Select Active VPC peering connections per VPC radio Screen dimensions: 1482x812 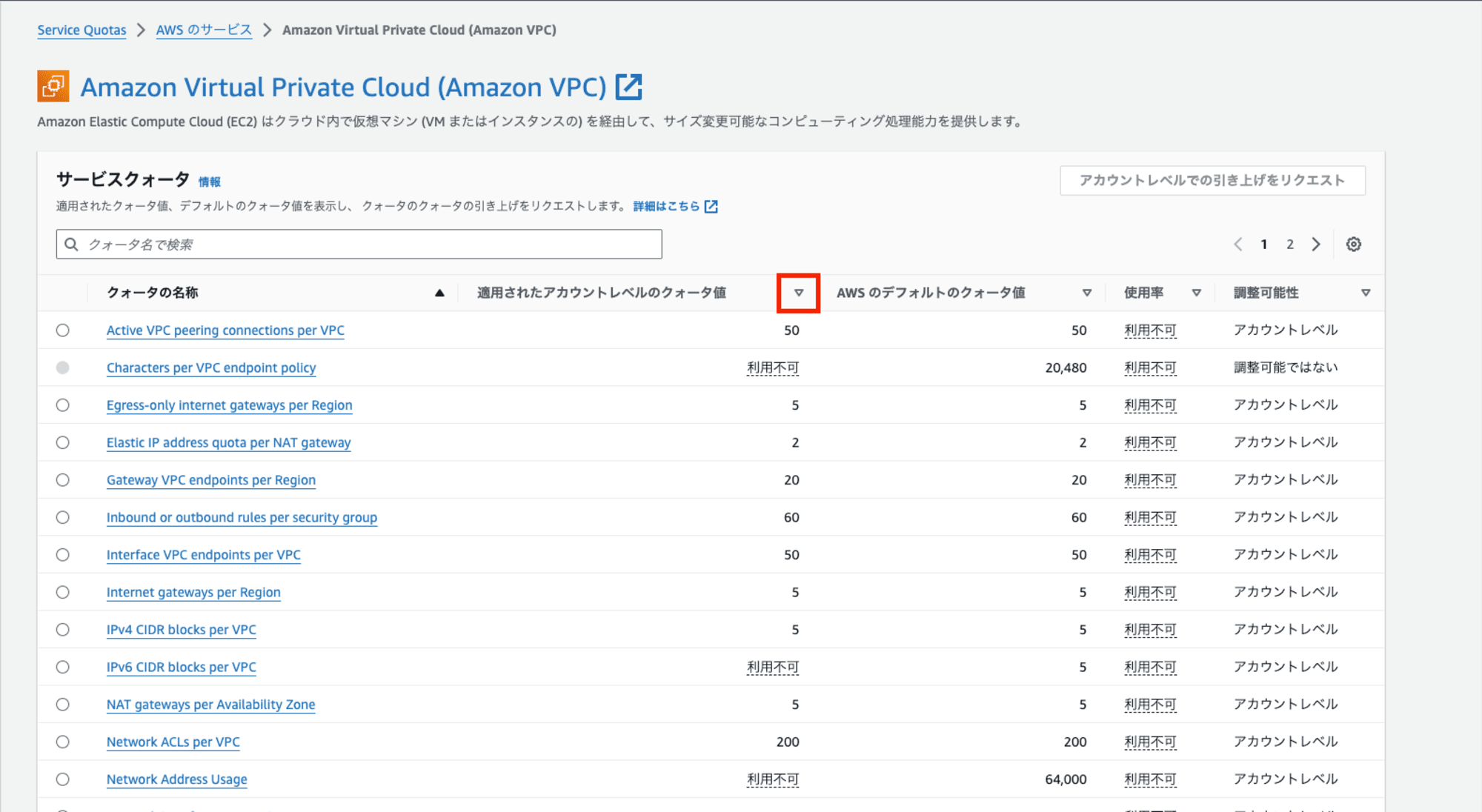(x=63, y=330)
